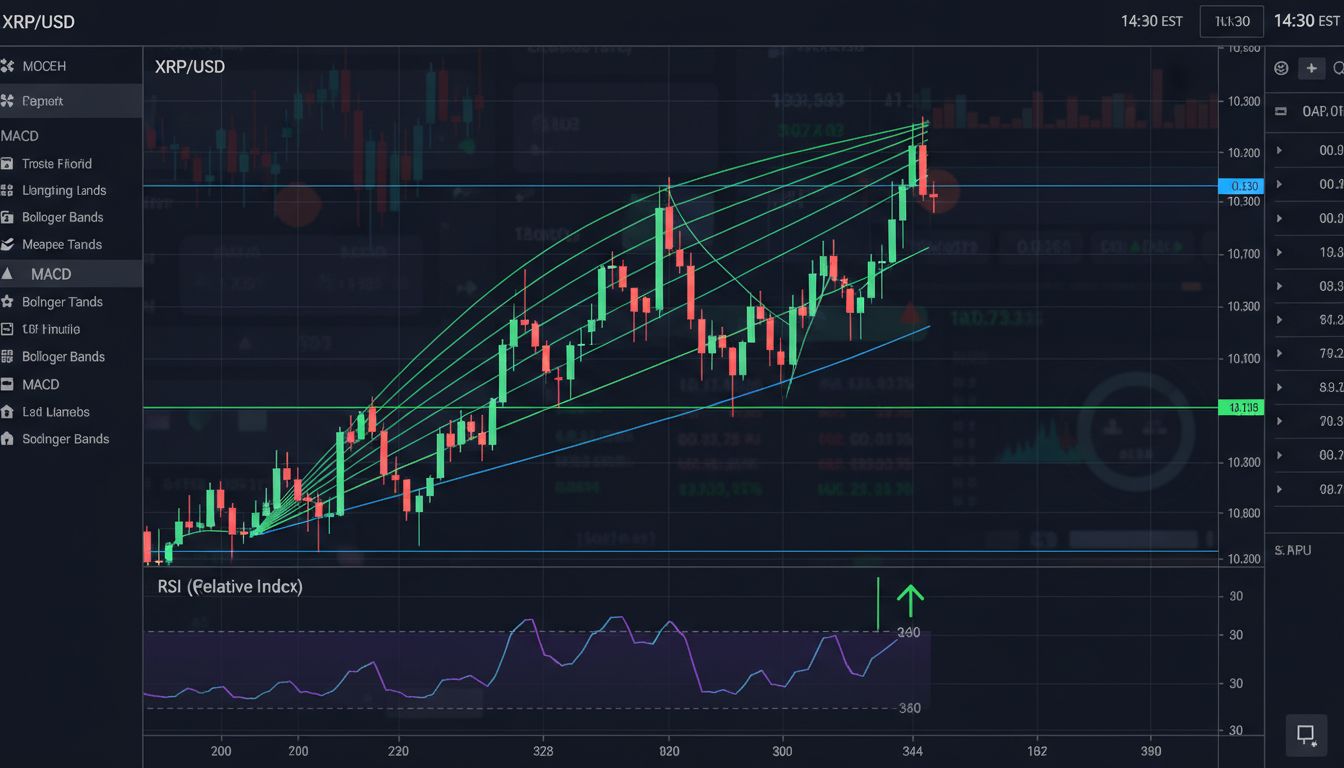1344x768 pixels.
Task: Click the 14:30 timestamp field top right
Action: tap(1232, 21)
